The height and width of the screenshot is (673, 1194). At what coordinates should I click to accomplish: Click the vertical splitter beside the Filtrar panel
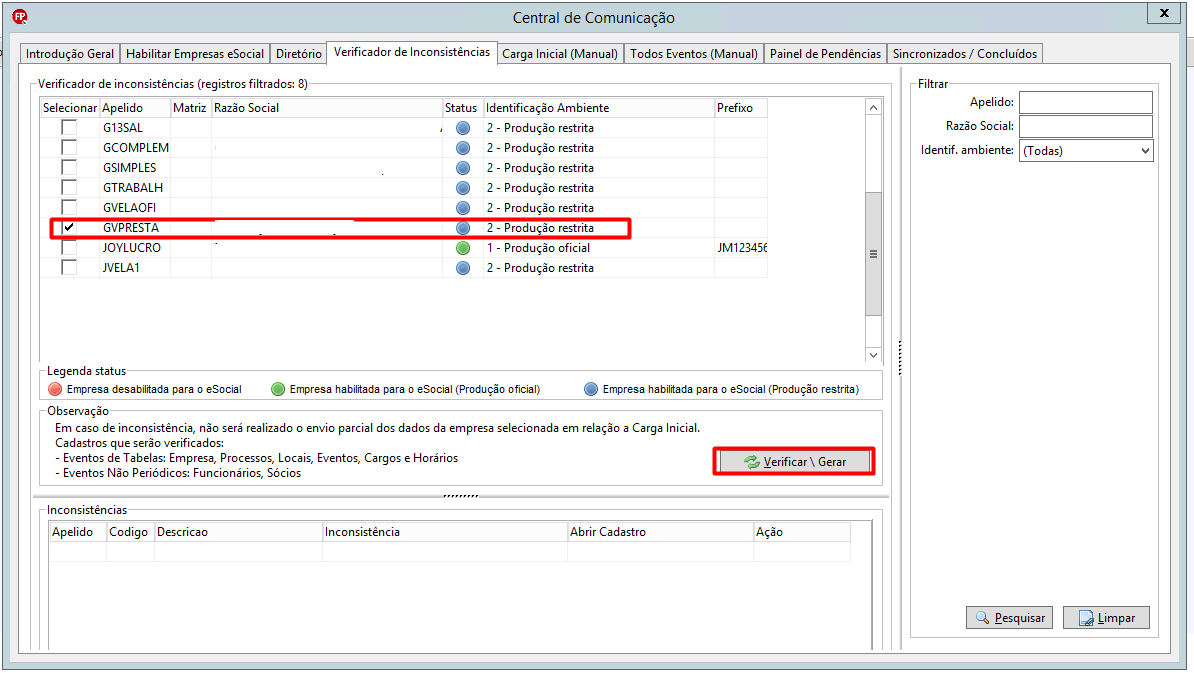[900, 358]
